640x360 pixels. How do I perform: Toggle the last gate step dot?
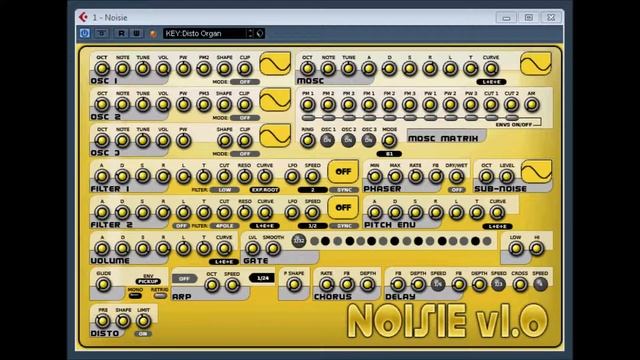(487, 241)
